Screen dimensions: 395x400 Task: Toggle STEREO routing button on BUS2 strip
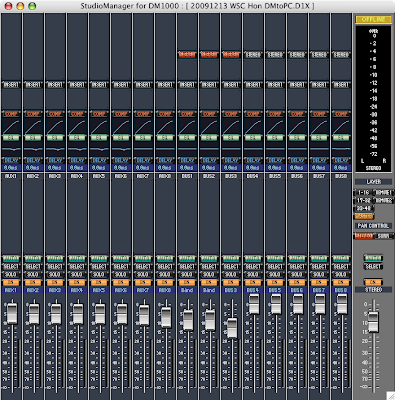[x=209, y=55]
